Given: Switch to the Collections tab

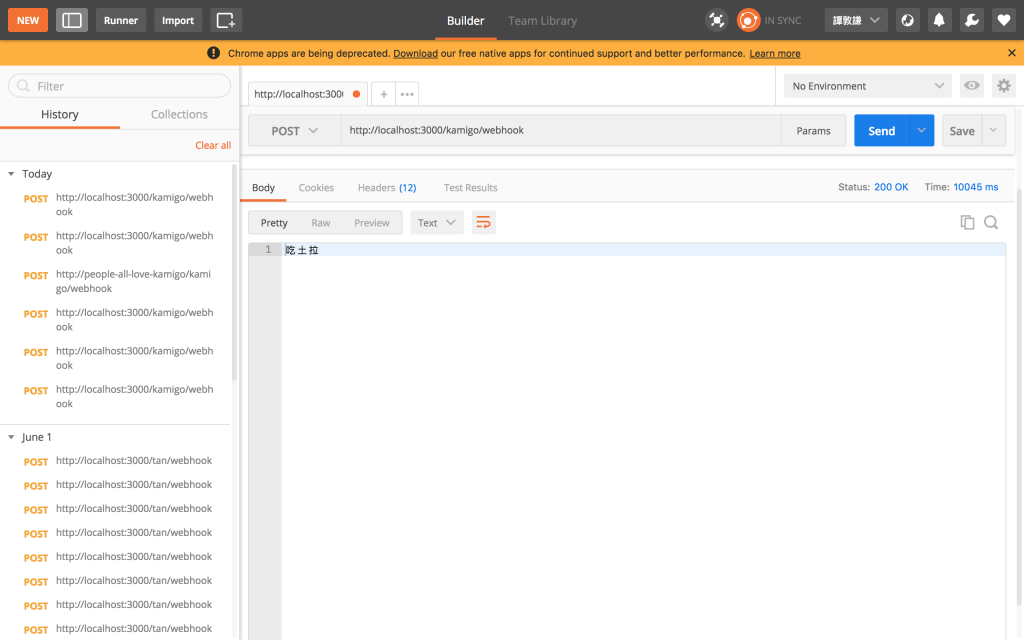Looking at the screenshot, I should pyautogui.click(x=179, y=114).
